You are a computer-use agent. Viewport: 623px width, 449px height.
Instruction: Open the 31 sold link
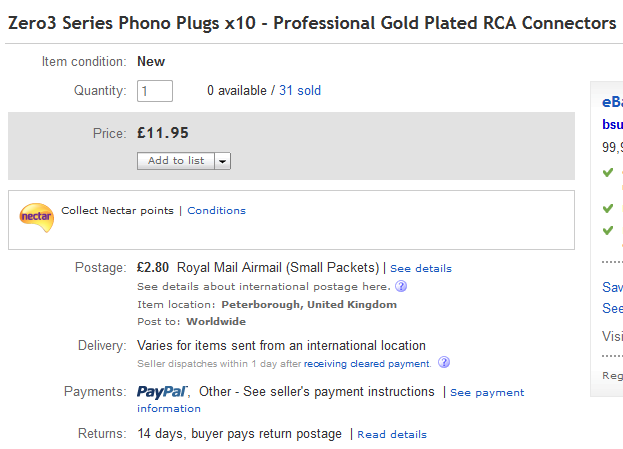click(300, 91)
